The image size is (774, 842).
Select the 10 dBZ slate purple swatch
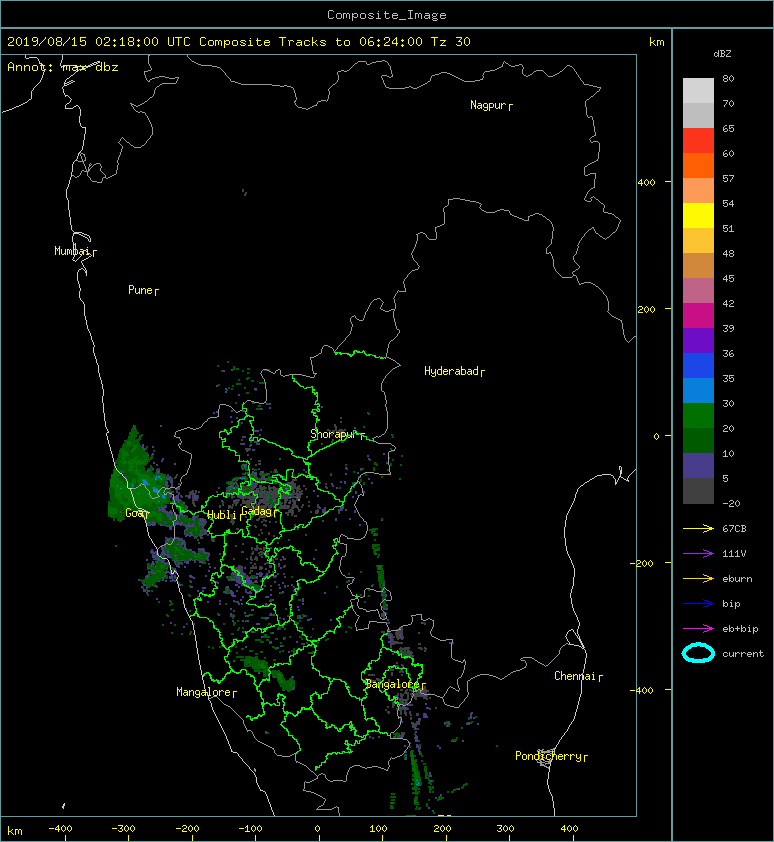[698, 466]
